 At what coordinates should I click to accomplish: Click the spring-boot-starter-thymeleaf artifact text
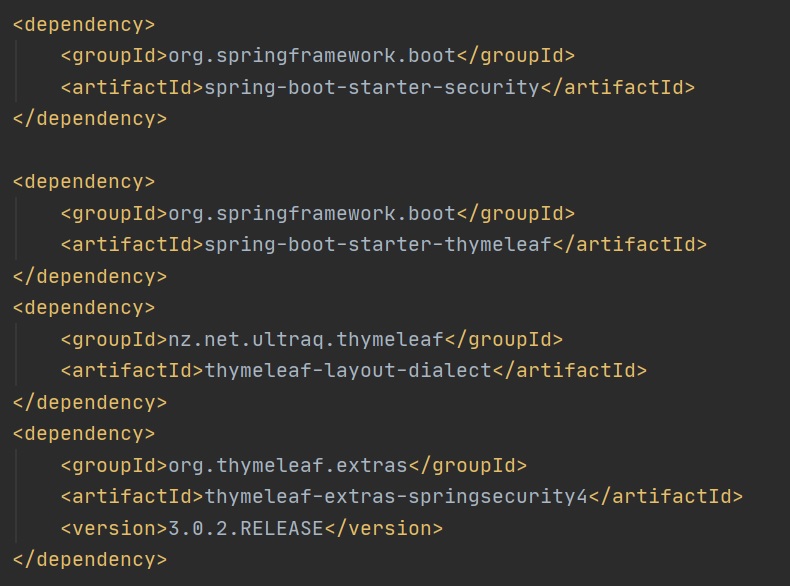(378, 244)
